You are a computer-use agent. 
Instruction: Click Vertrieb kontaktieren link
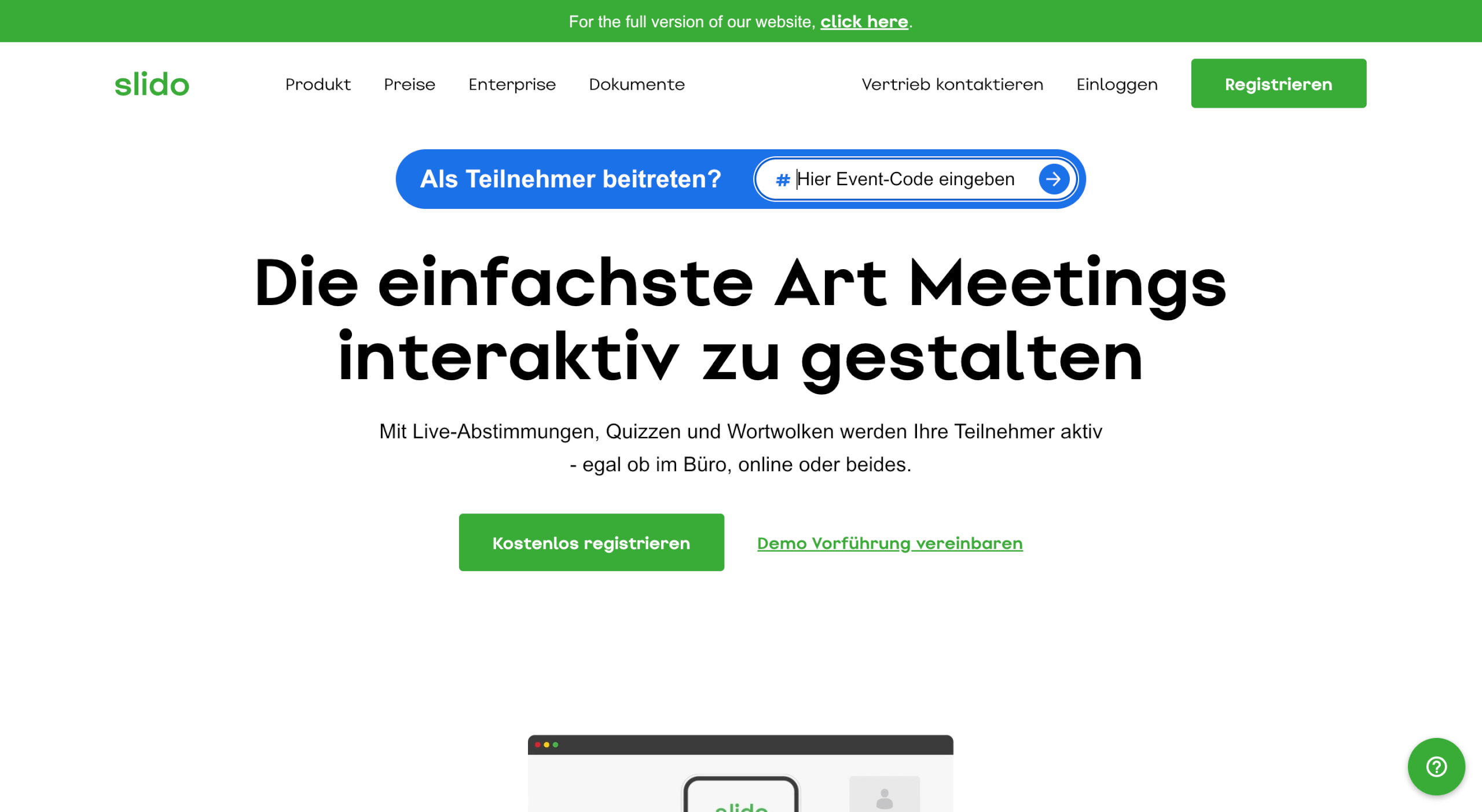(x=952, y=84)
